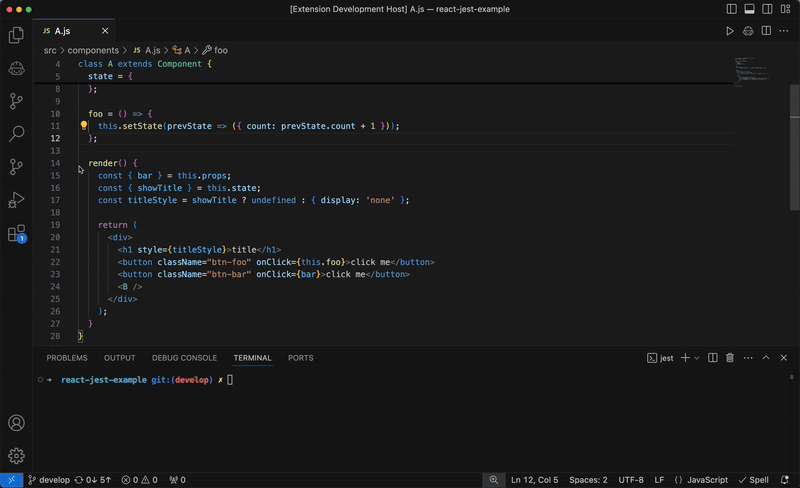This screenshot has height=488, width=800.
Task: Close the A.js editor tab
Action: coord(105,31)
